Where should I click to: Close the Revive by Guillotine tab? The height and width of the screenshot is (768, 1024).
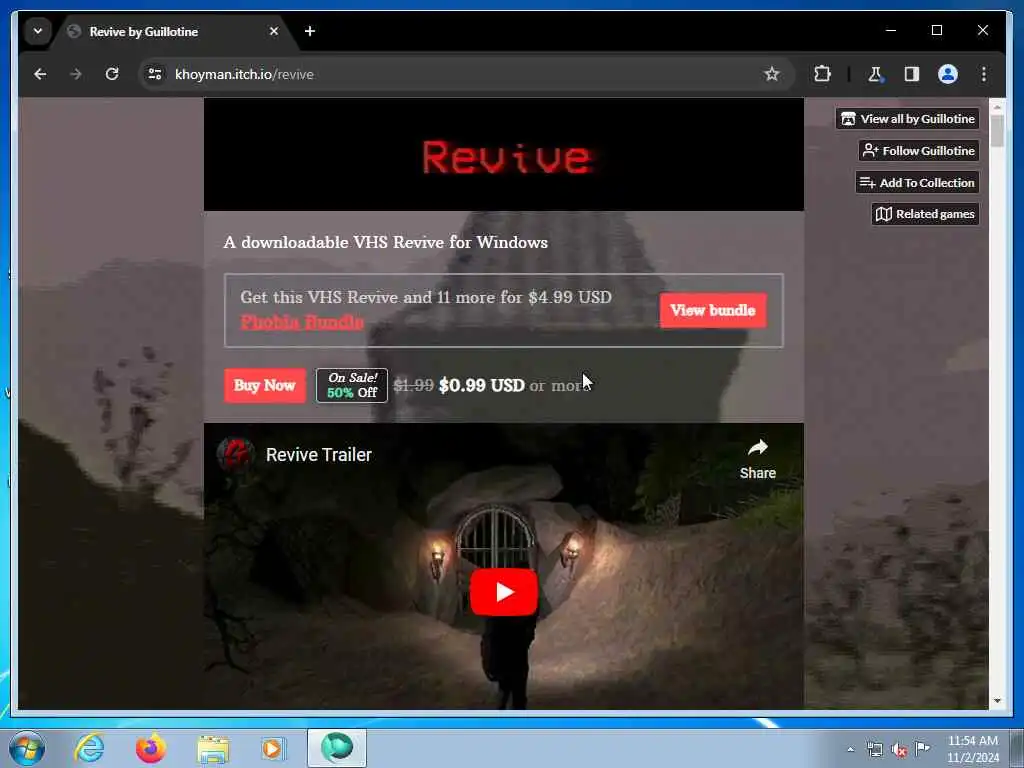tap(274, 31)
